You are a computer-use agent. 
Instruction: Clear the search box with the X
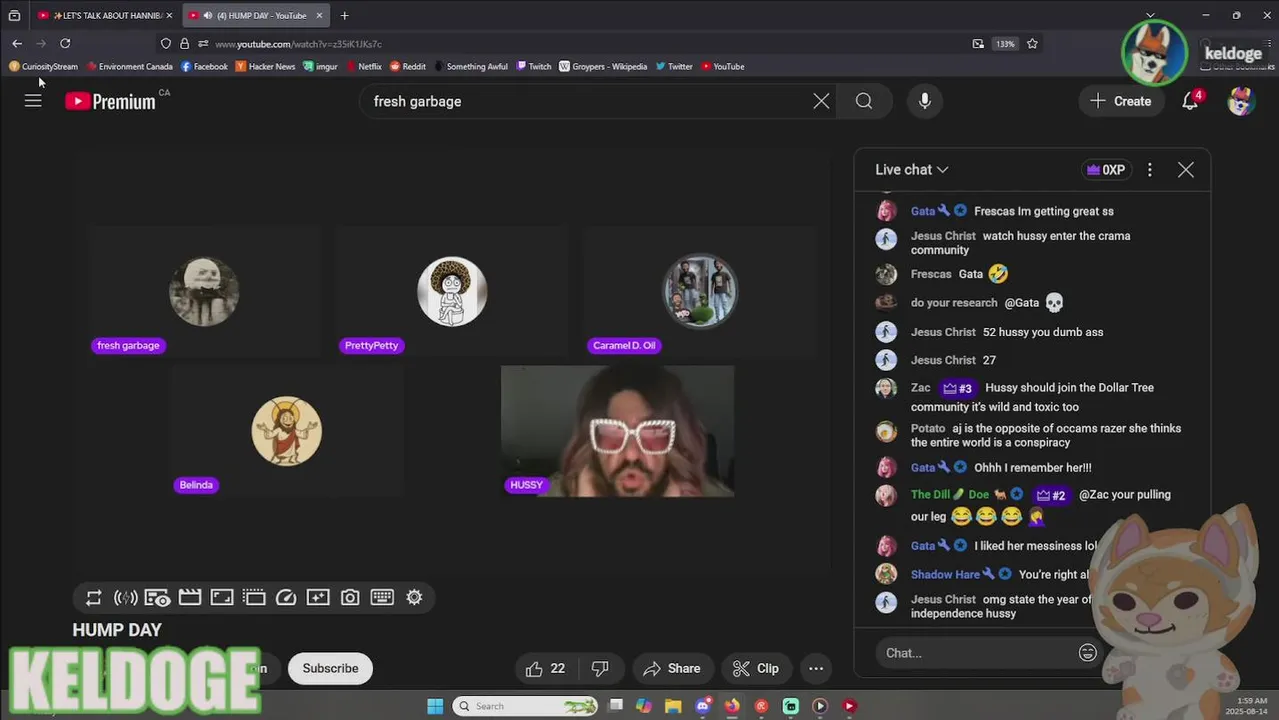click(x=821, y=101)
